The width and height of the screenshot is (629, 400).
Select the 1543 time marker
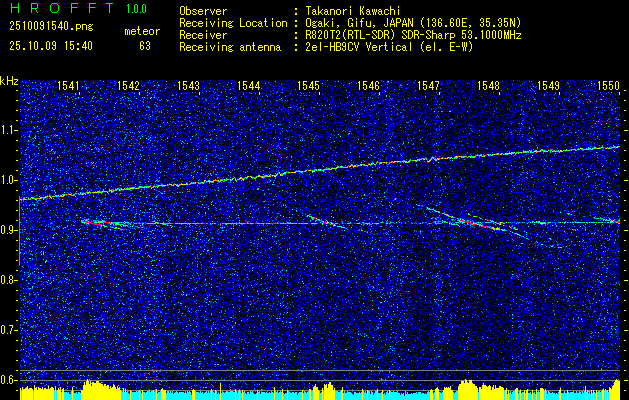point(189,86)
